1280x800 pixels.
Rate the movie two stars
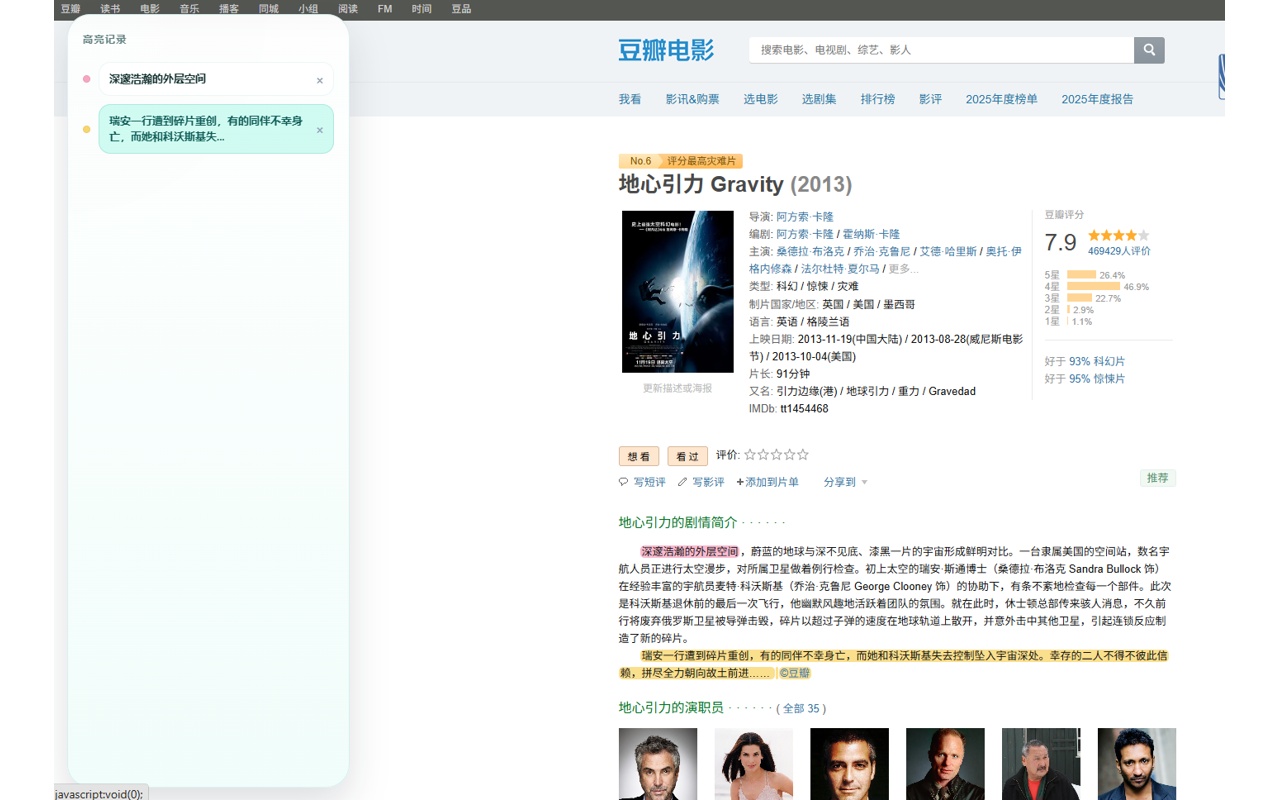click(763, 455)
